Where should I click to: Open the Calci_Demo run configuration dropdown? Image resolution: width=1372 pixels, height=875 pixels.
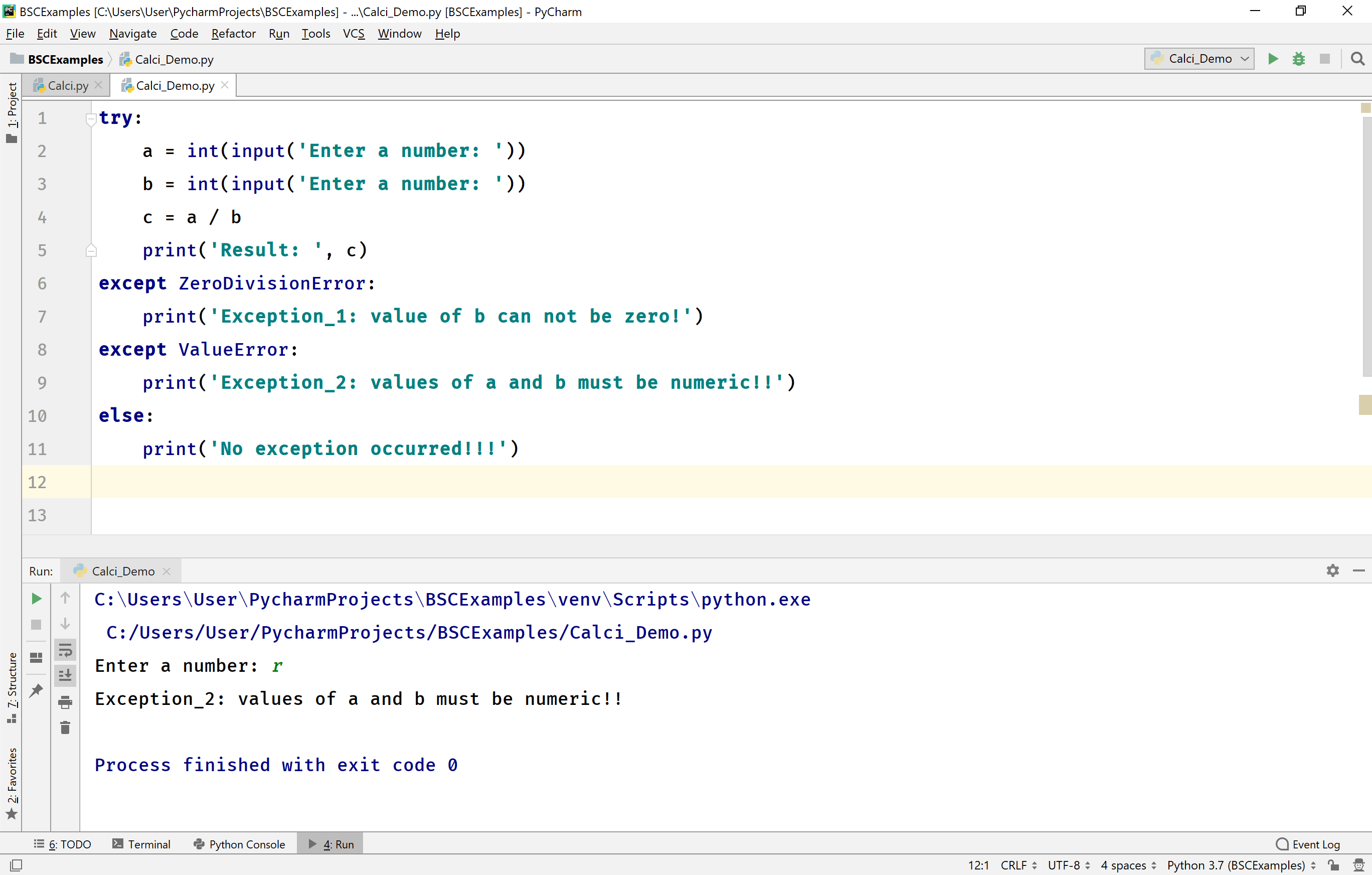(x=1199, y=59)
